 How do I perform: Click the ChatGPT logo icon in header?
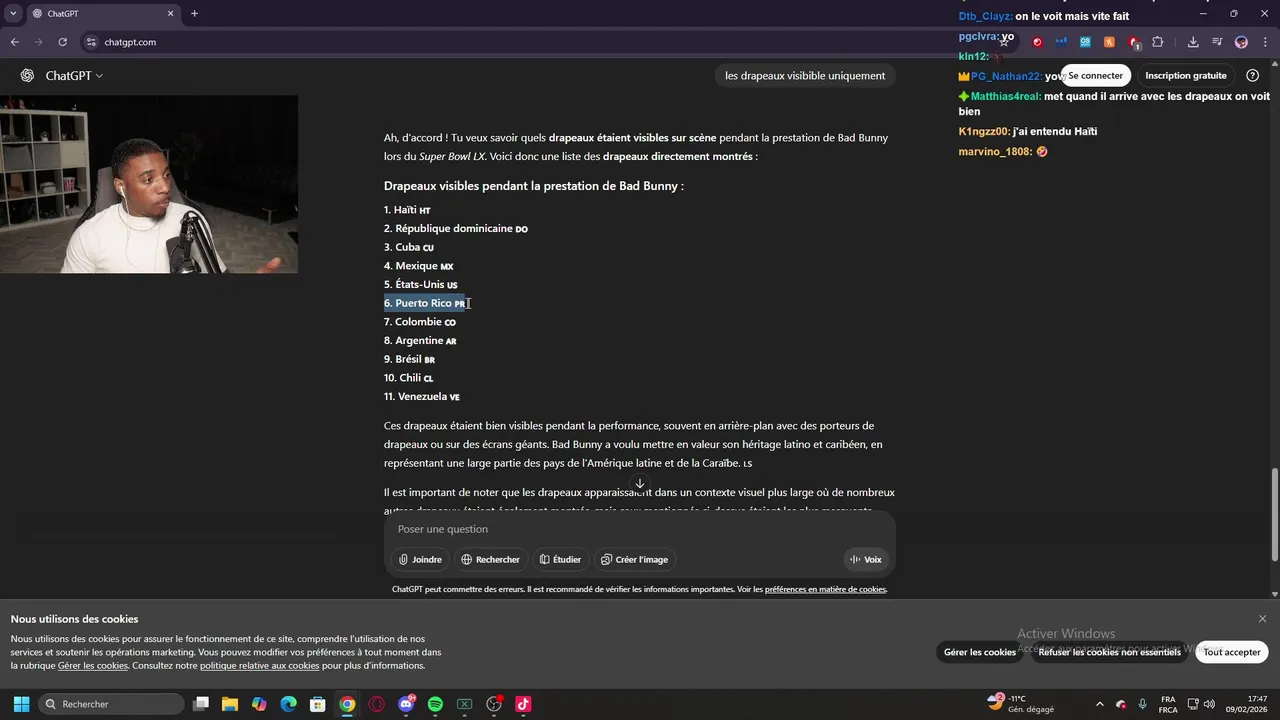pyautogui.click(x=27, y=76)
